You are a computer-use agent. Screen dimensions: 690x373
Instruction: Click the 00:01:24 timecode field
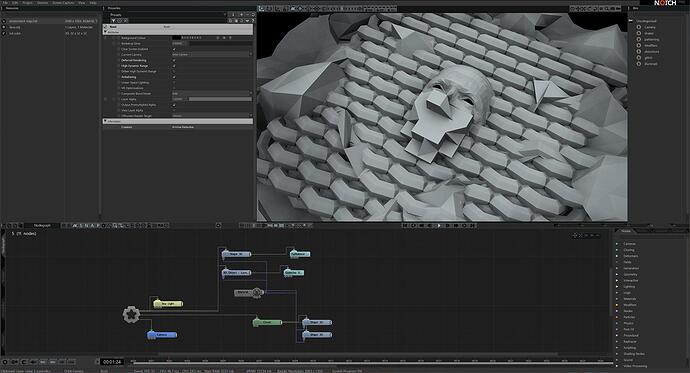[x=112, y=362]
